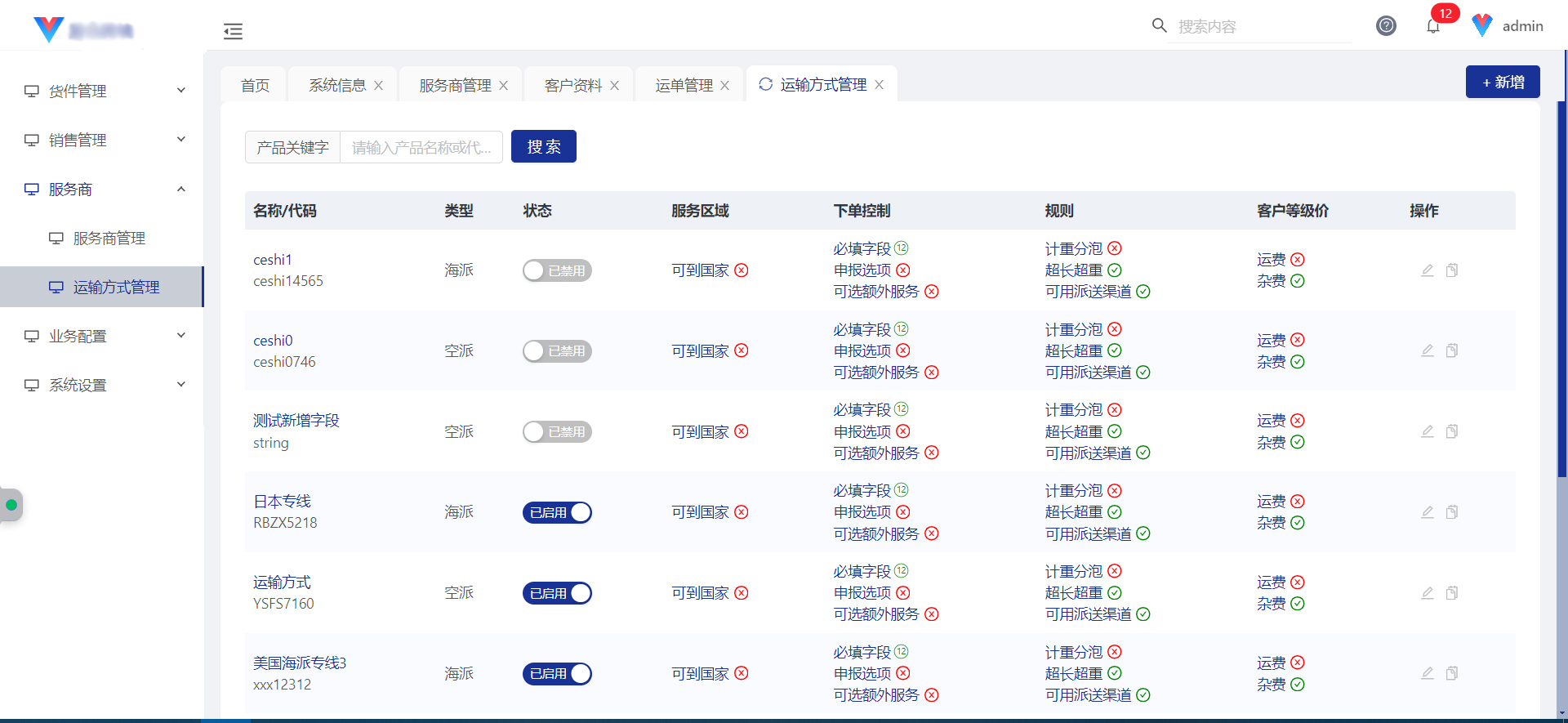Switch to the 服务商管理 tab
This screenshot has height=723, width=1568.
click(x=455, y=85)
